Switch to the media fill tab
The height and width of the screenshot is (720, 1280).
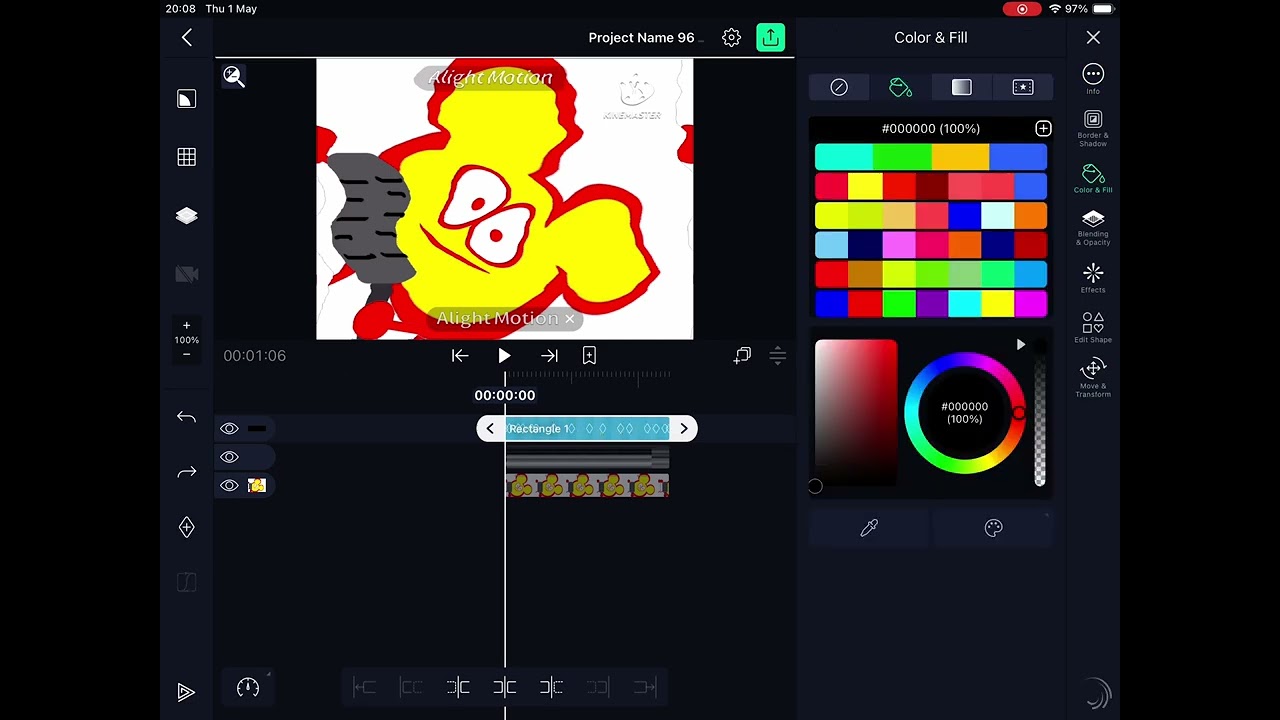click(1022, 88)
